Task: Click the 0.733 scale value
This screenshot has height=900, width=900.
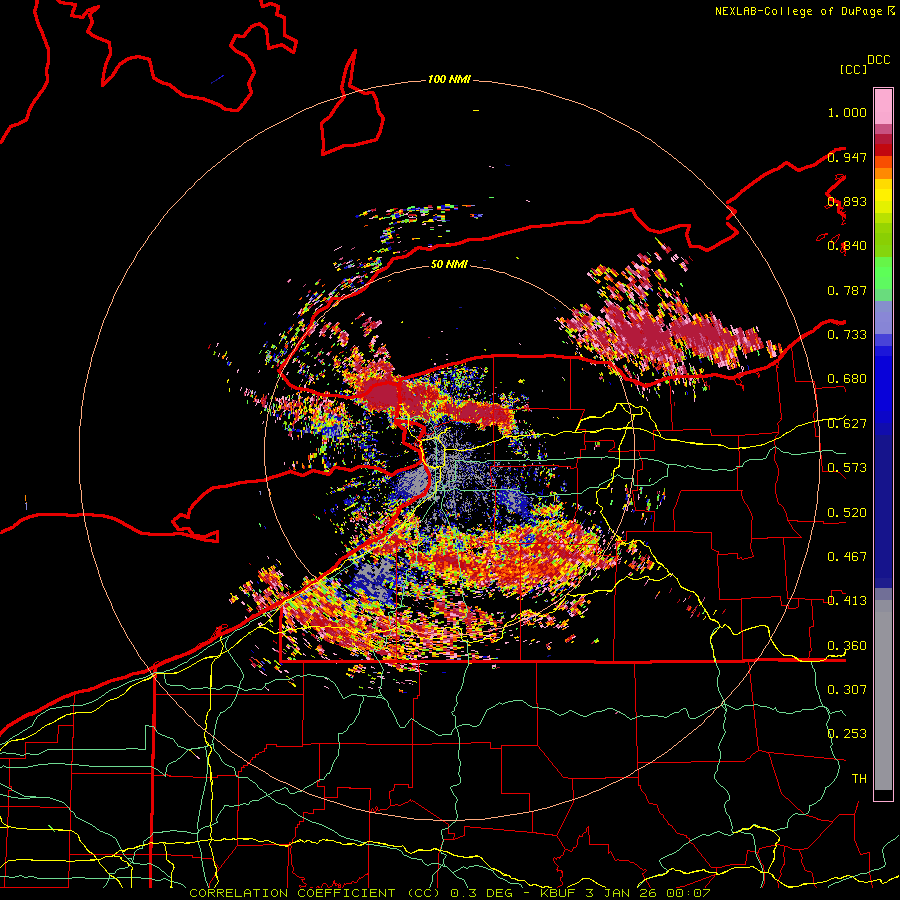Action: point(847,335)
